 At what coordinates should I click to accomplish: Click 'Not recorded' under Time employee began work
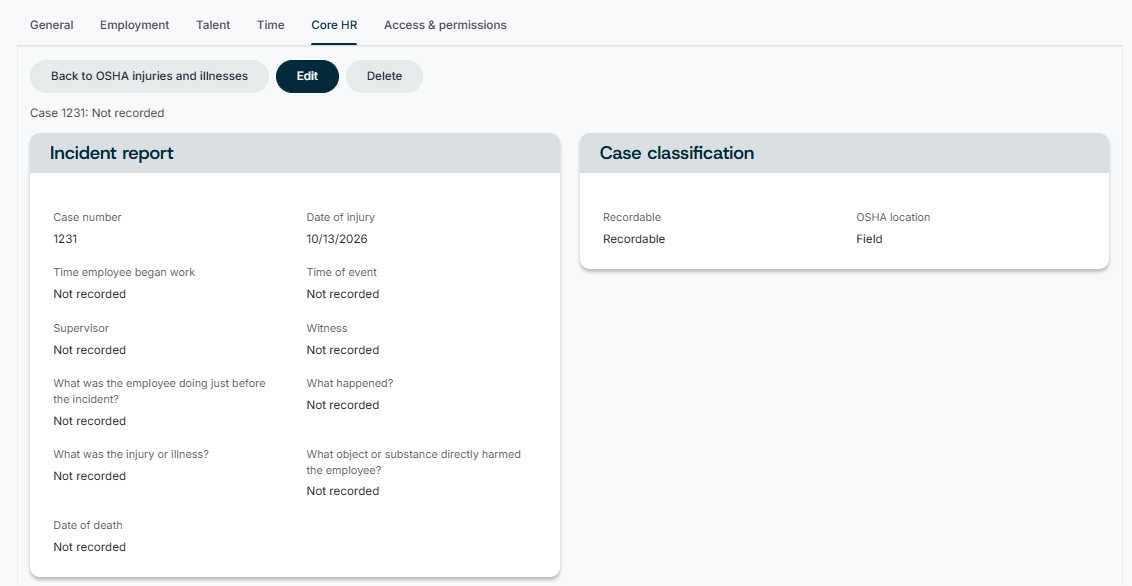point(90,294)
